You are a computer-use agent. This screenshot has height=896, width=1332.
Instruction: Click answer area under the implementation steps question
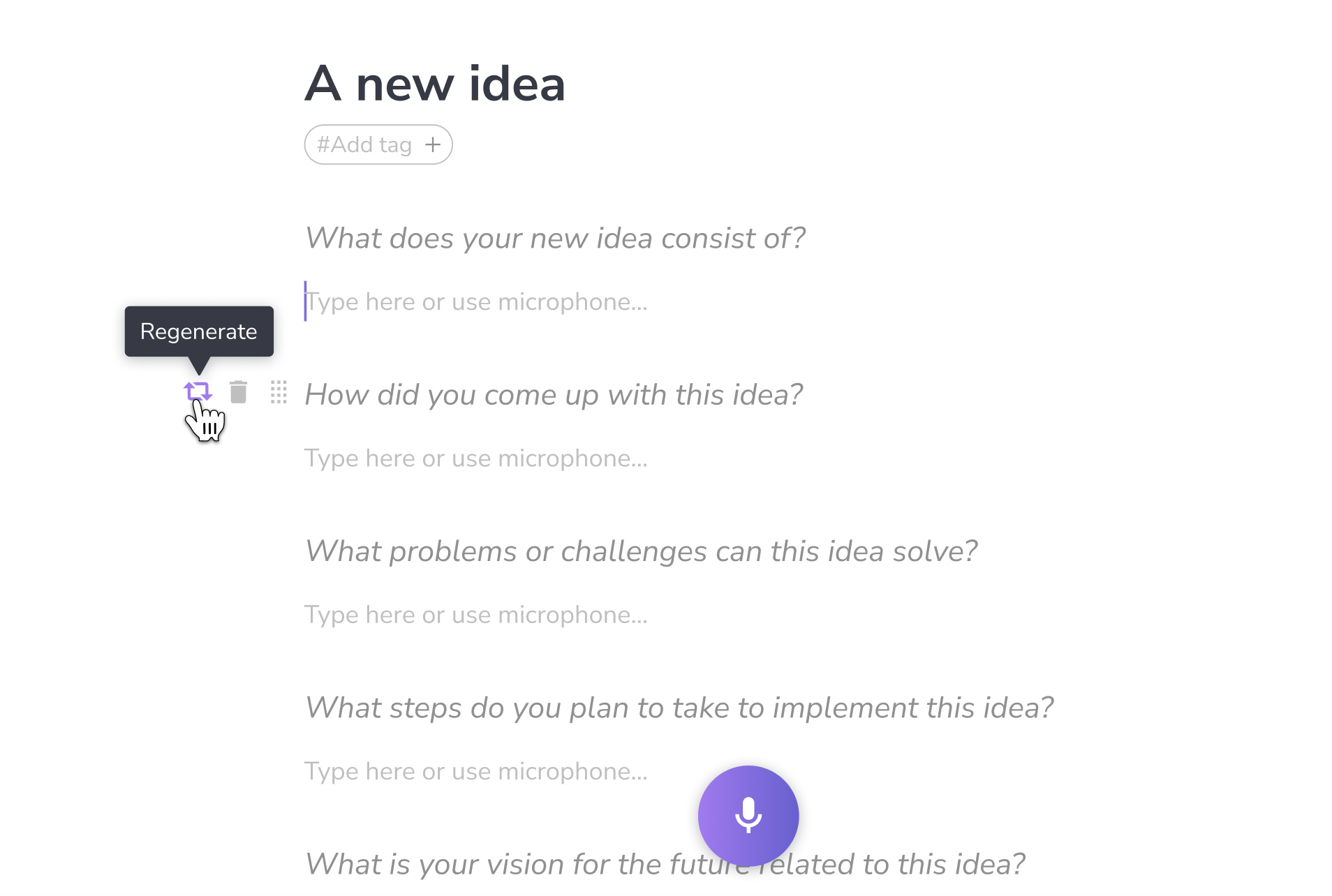pyautogui.click(x=477, y=771)
